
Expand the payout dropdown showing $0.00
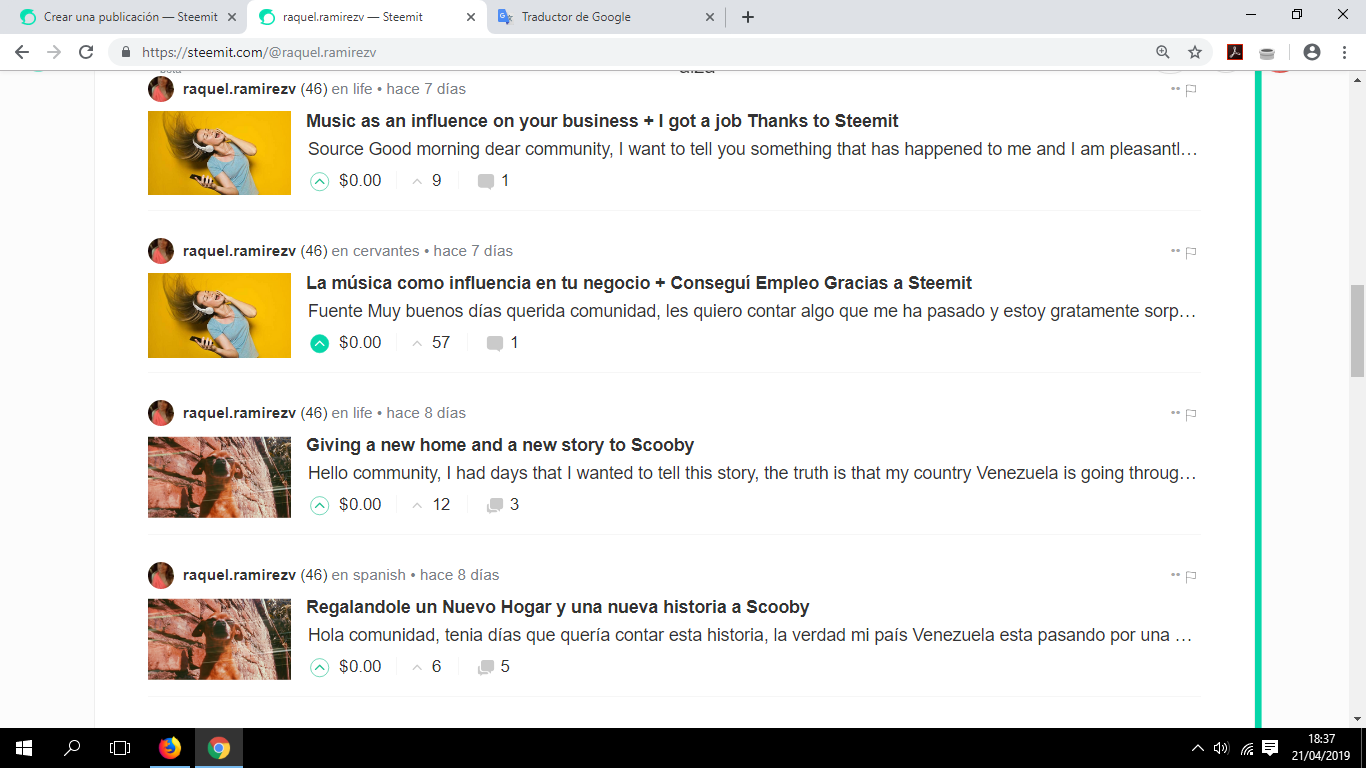coord(362,180)
